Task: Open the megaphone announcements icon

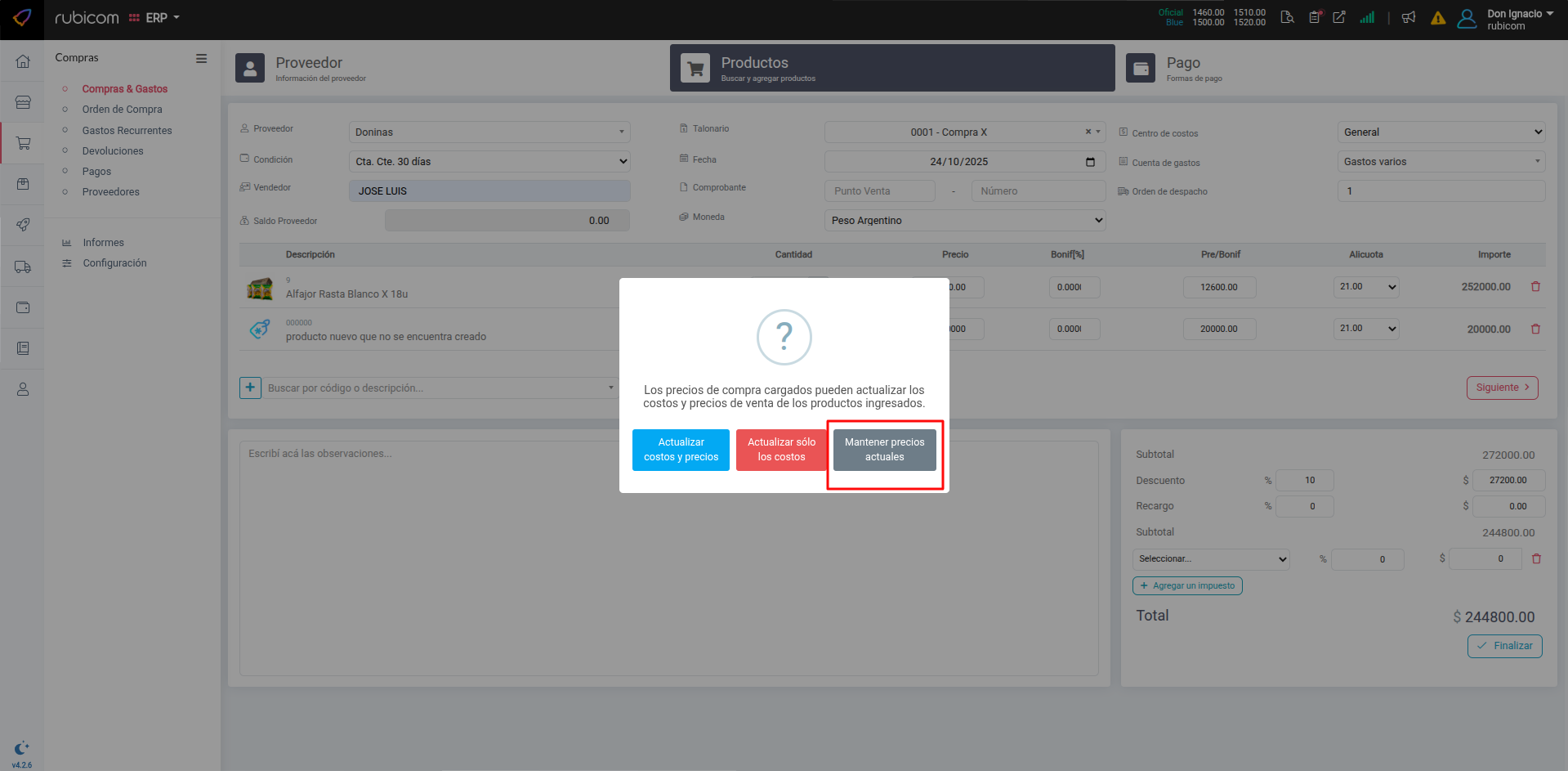Action: pyautogui.click(x=1409, y=17)
